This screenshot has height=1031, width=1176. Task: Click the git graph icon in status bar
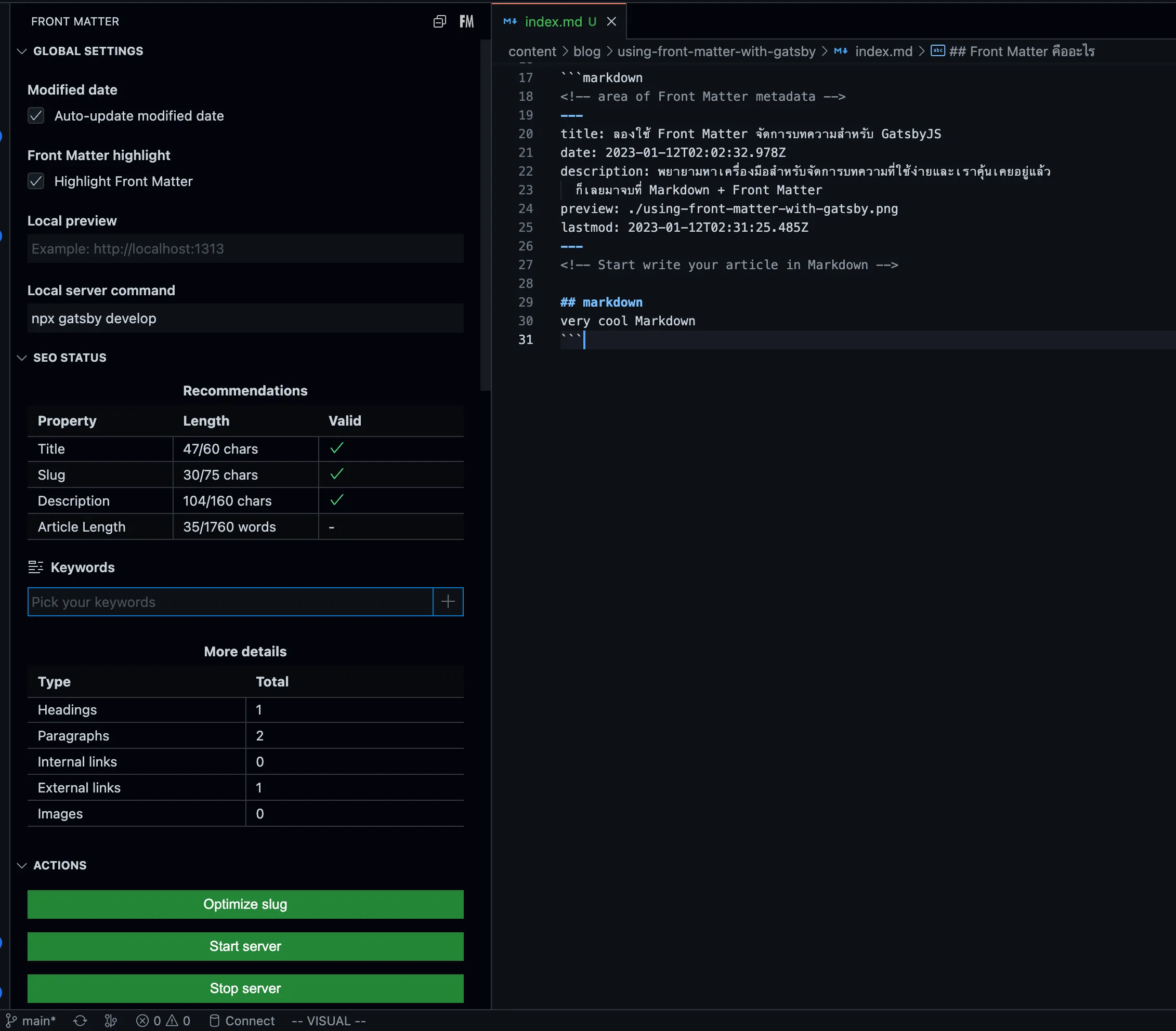click(x=111, y=1021)
